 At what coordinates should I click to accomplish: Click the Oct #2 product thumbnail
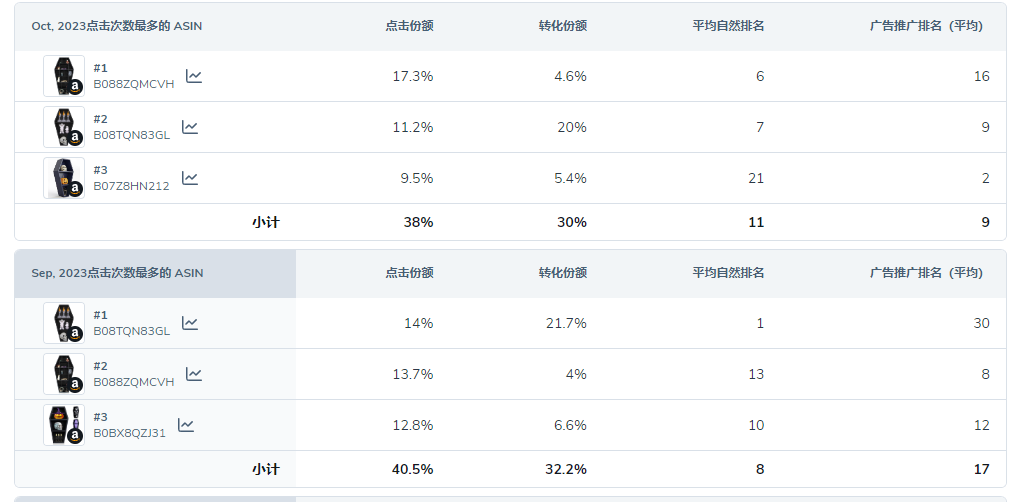pos(64,127)
